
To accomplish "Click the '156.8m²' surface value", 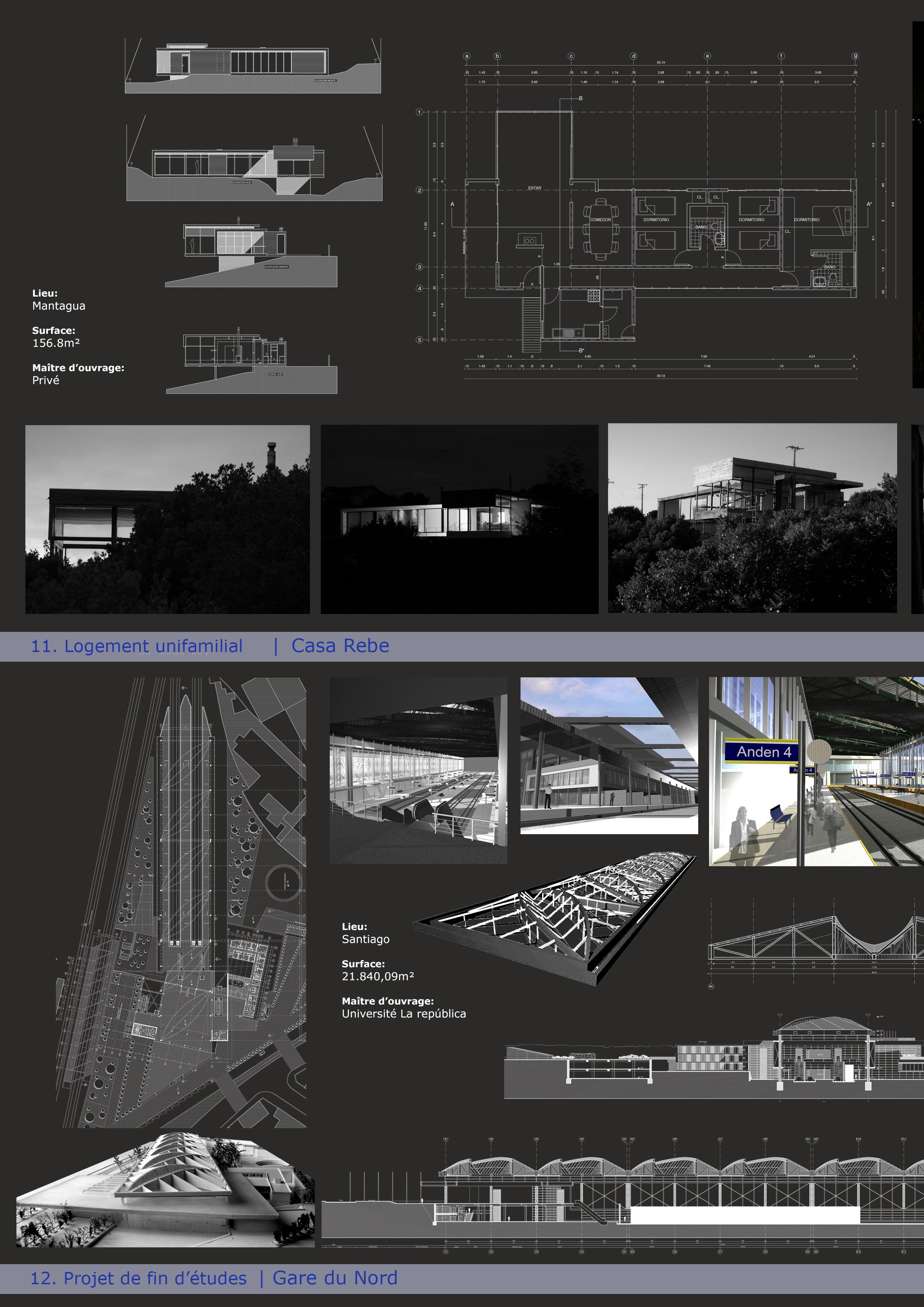I will pyautogui.click(x=56, y=343).
